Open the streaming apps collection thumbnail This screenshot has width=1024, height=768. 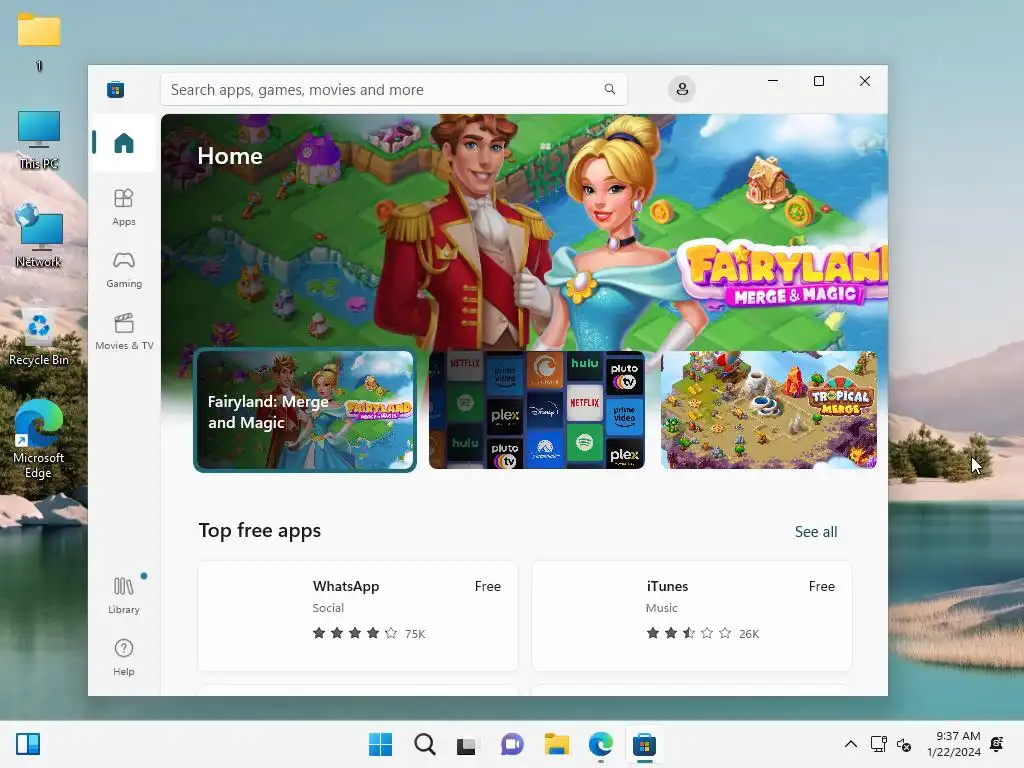click(537, 410)
